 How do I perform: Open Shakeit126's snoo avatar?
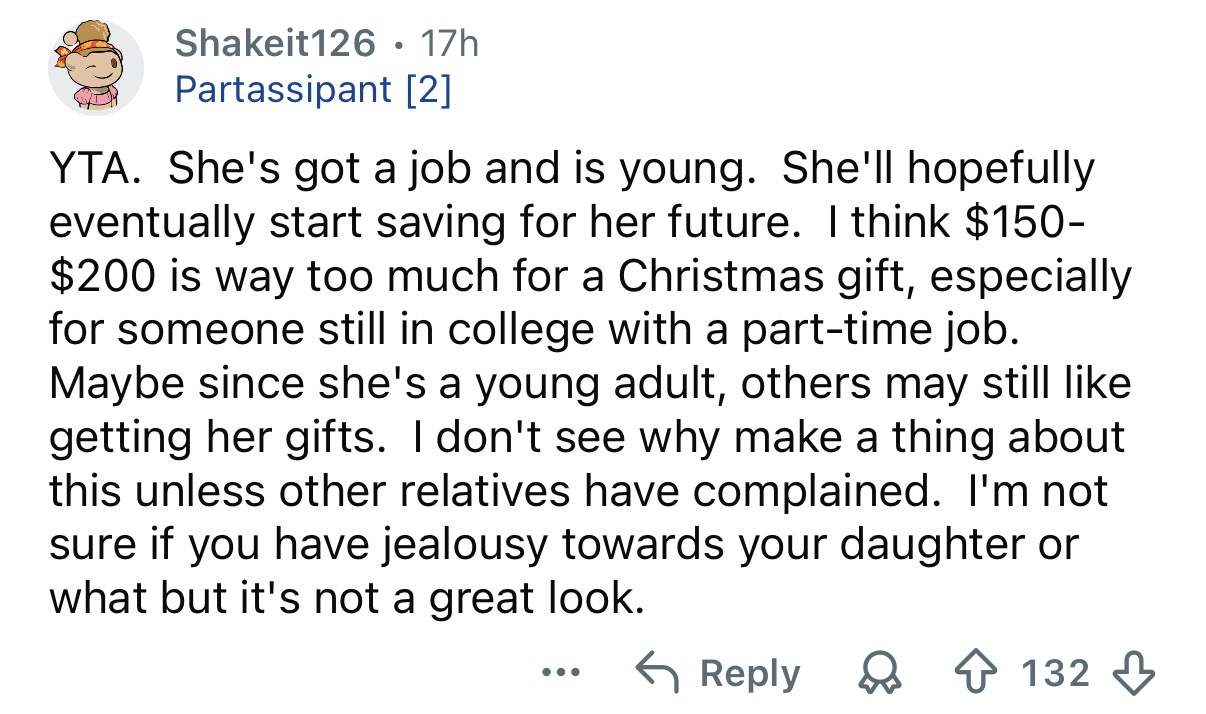(x=97, y=67)
